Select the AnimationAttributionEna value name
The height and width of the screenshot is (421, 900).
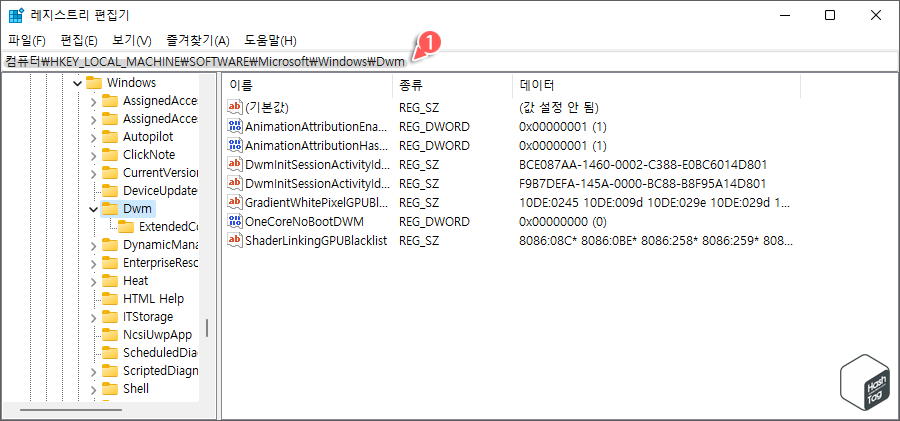[x=317, y=126]
